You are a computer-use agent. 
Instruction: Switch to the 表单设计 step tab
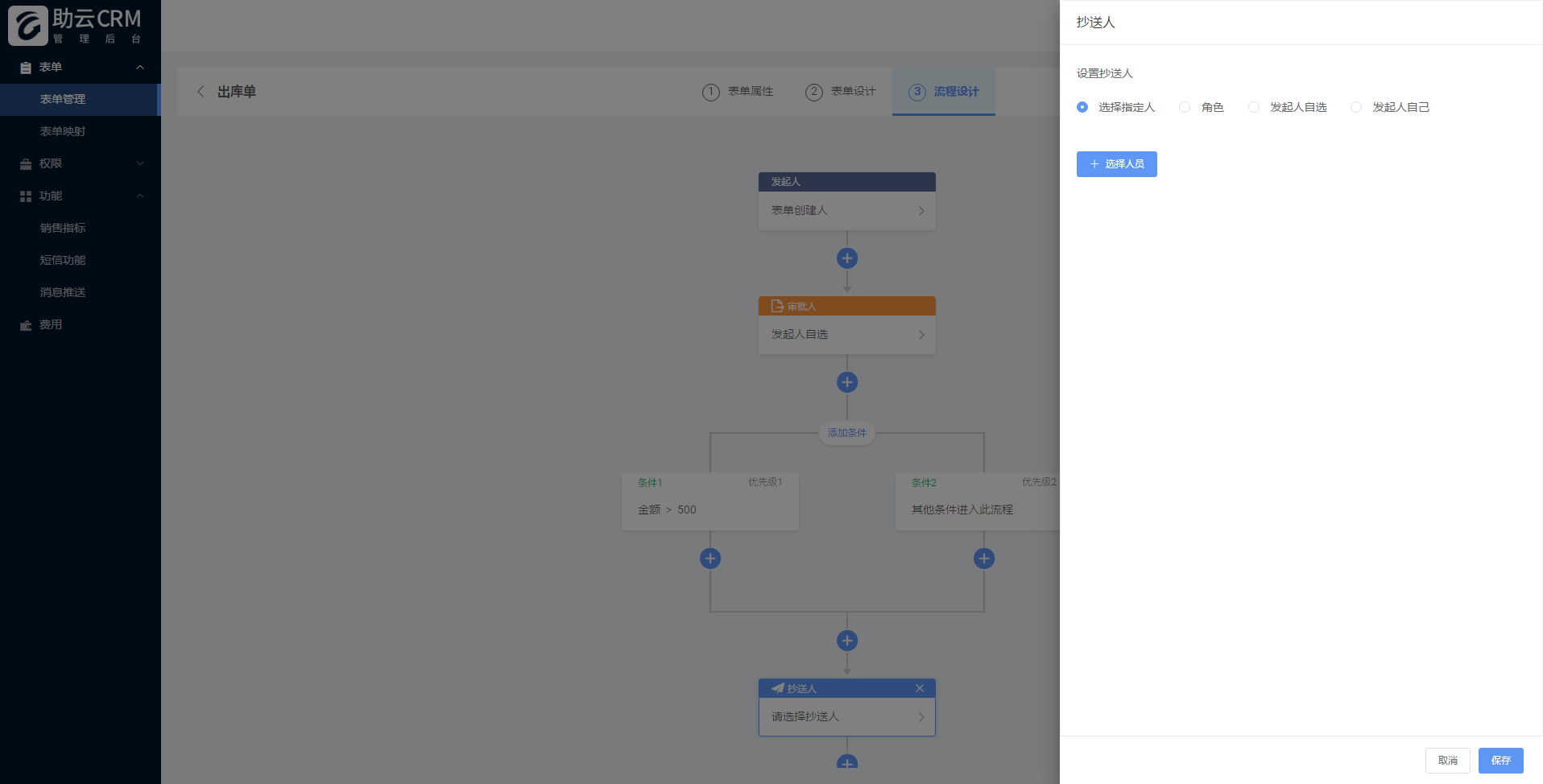(x=841, y=92)
